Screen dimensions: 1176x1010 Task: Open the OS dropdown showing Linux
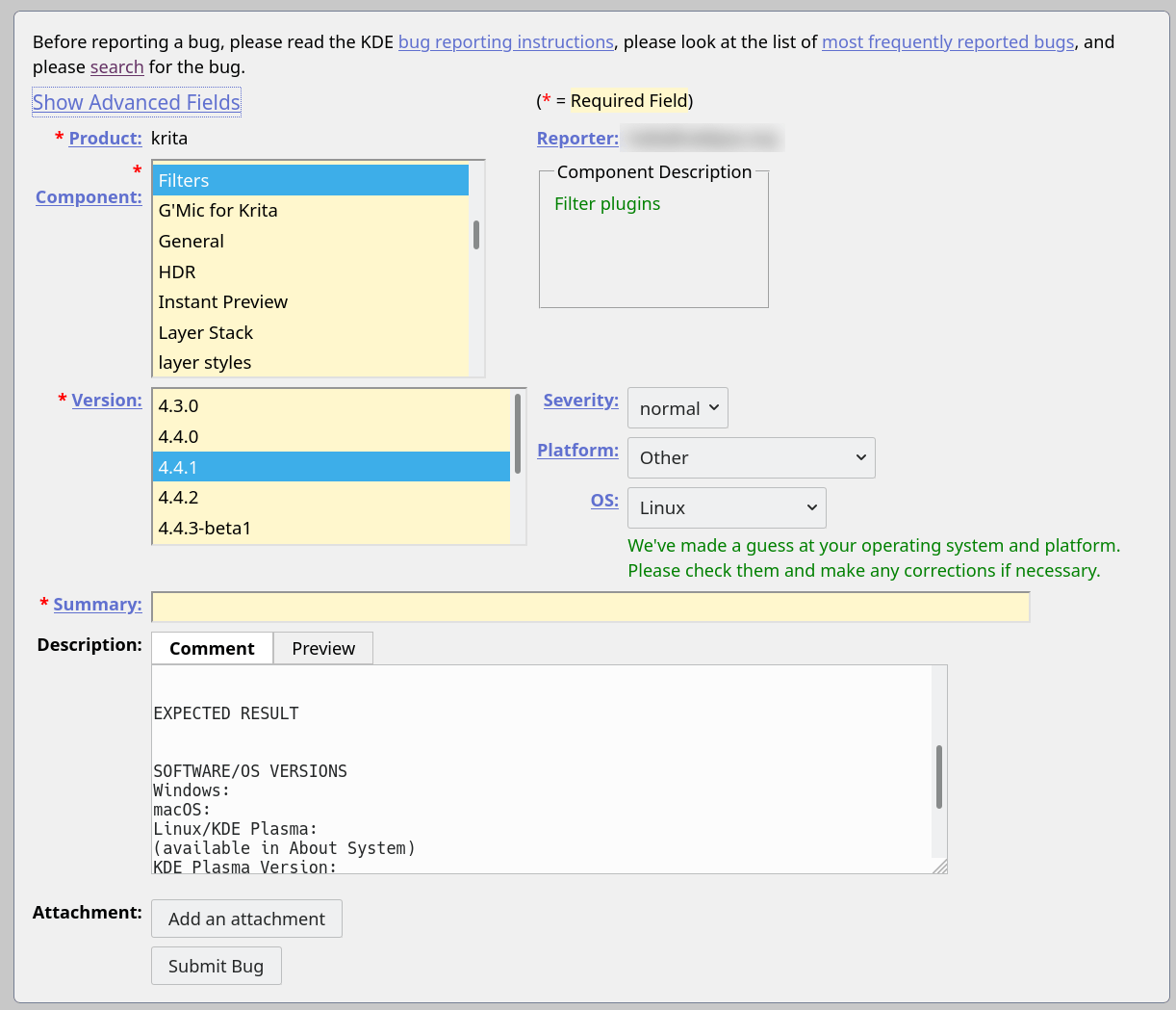727,508
